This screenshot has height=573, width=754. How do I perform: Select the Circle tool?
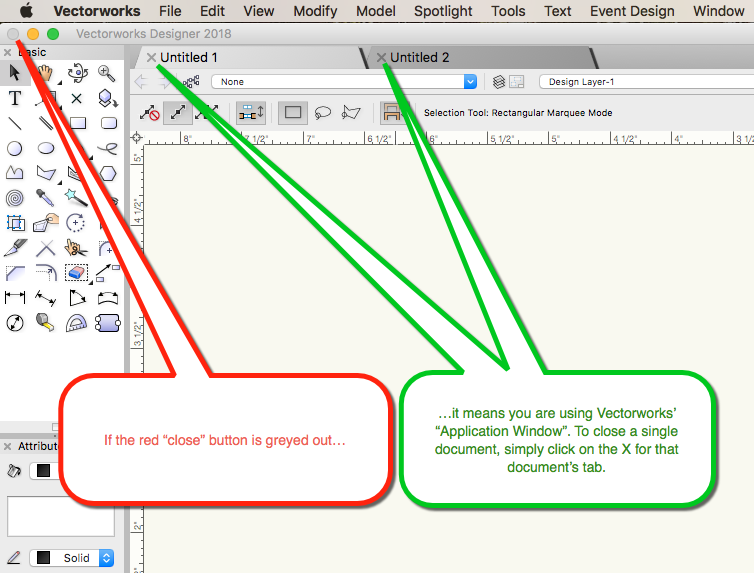(x=15, y=149)
